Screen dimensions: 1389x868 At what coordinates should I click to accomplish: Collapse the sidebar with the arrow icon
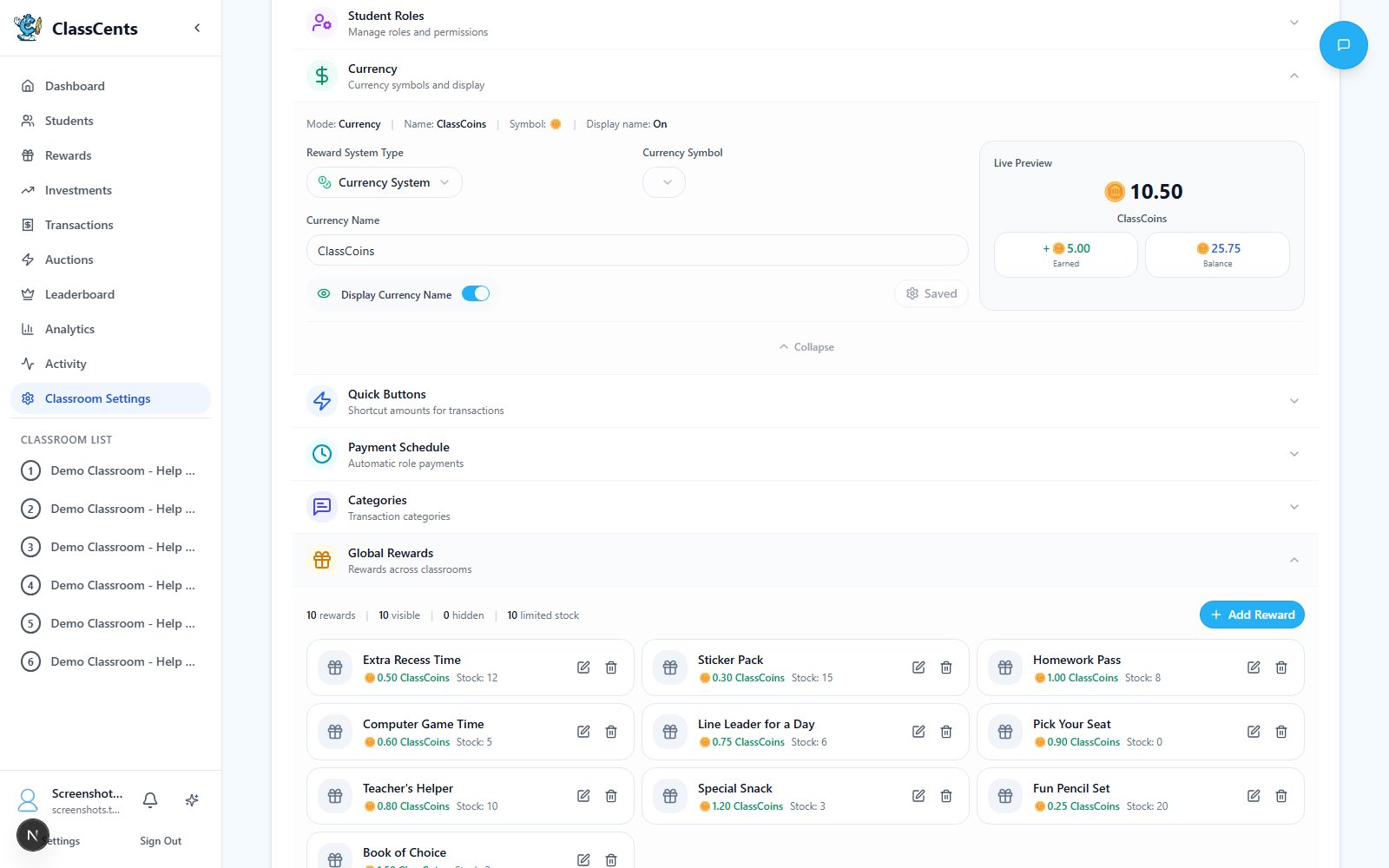197,28
